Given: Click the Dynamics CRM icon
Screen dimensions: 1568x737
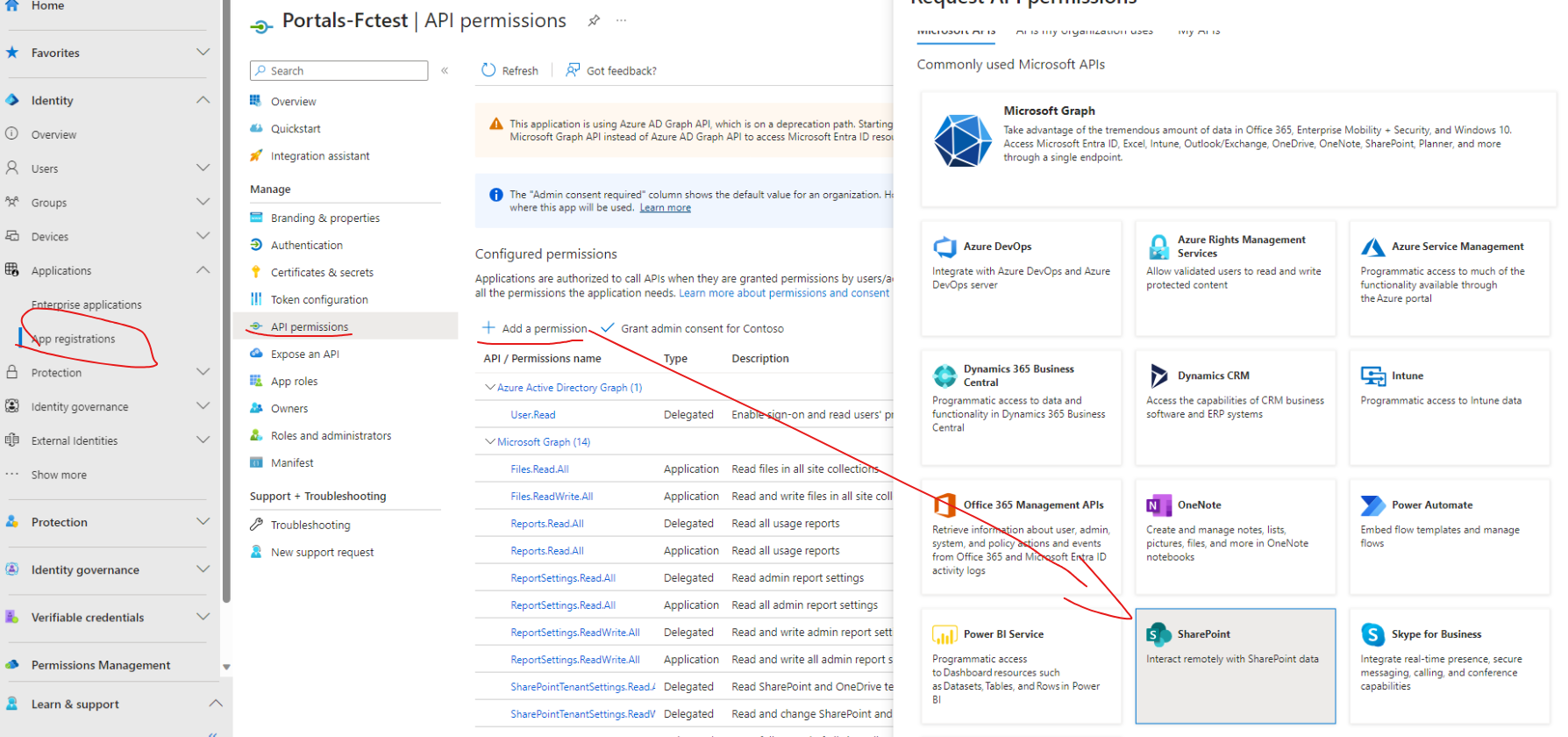Looking at the screenshot, I should (1158, 376).
